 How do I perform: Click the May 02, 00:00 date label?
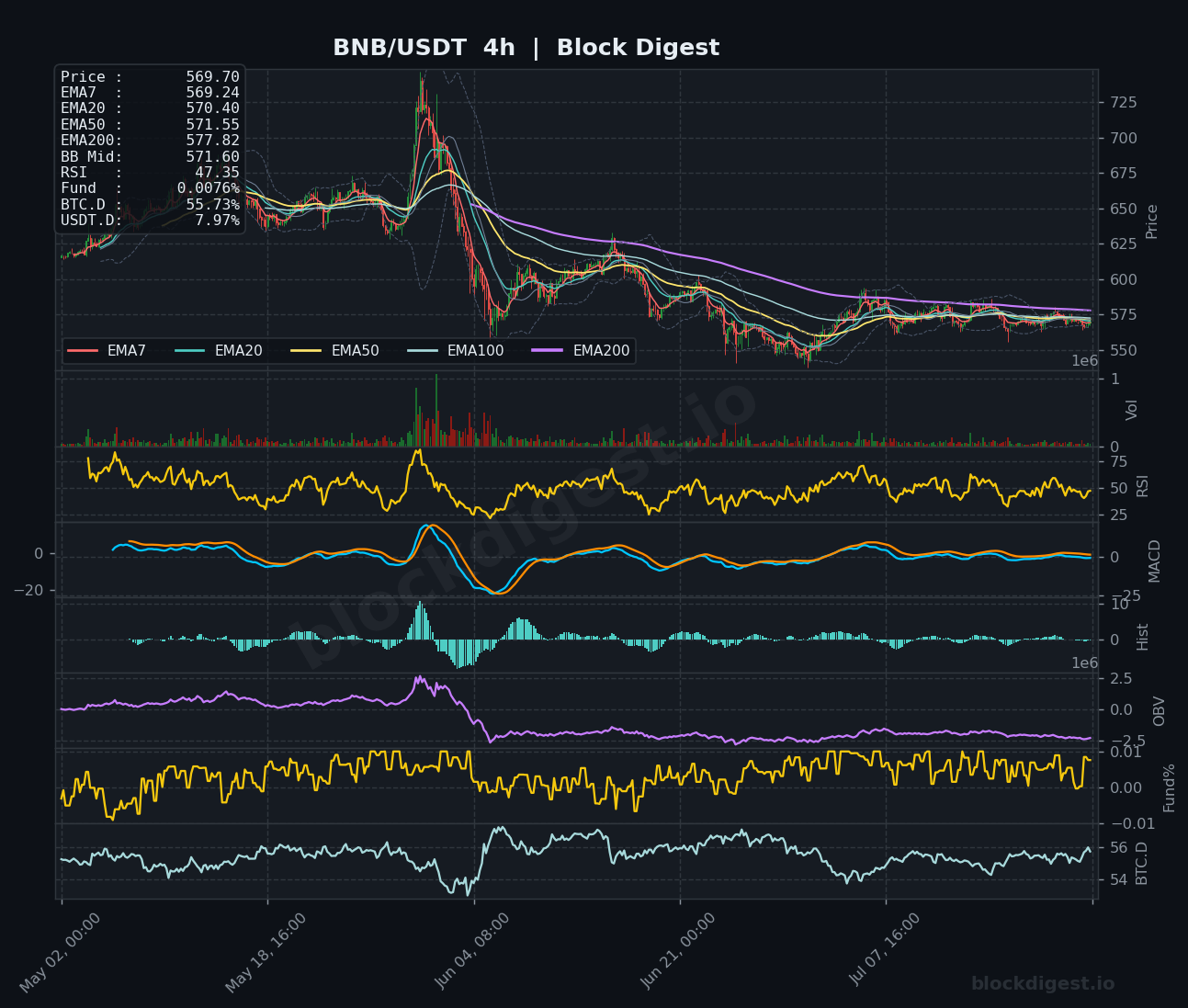[61, 952]
